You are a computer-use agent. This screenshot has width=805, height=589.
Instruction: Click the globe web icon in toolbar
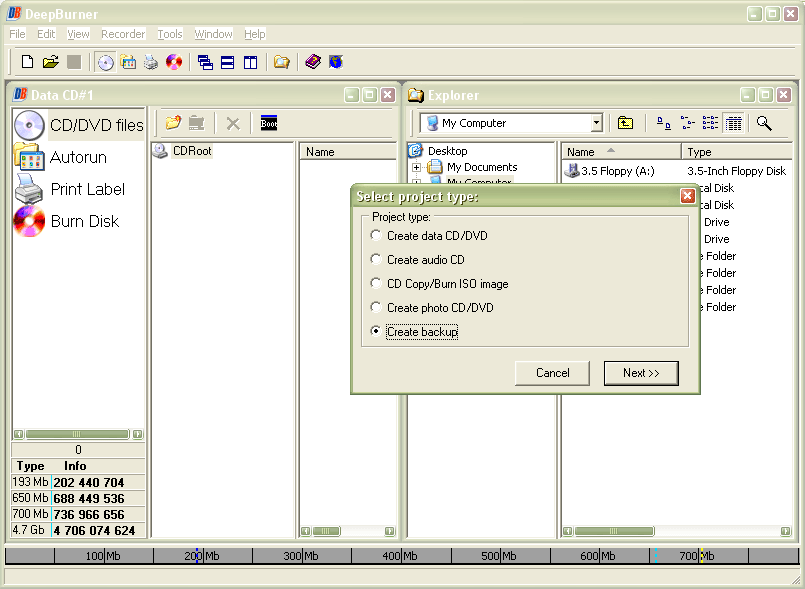coord(336,62)
